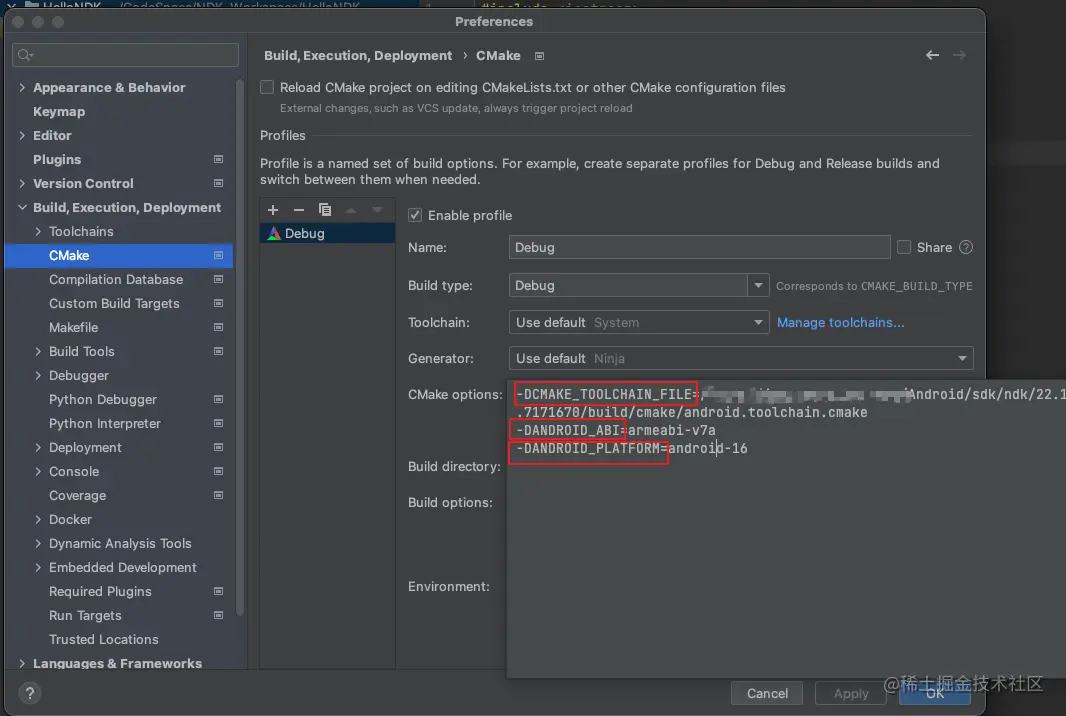This screenshot has width=1066, height=716.
Task: Select CMake settings page
Action: point(119,256)
